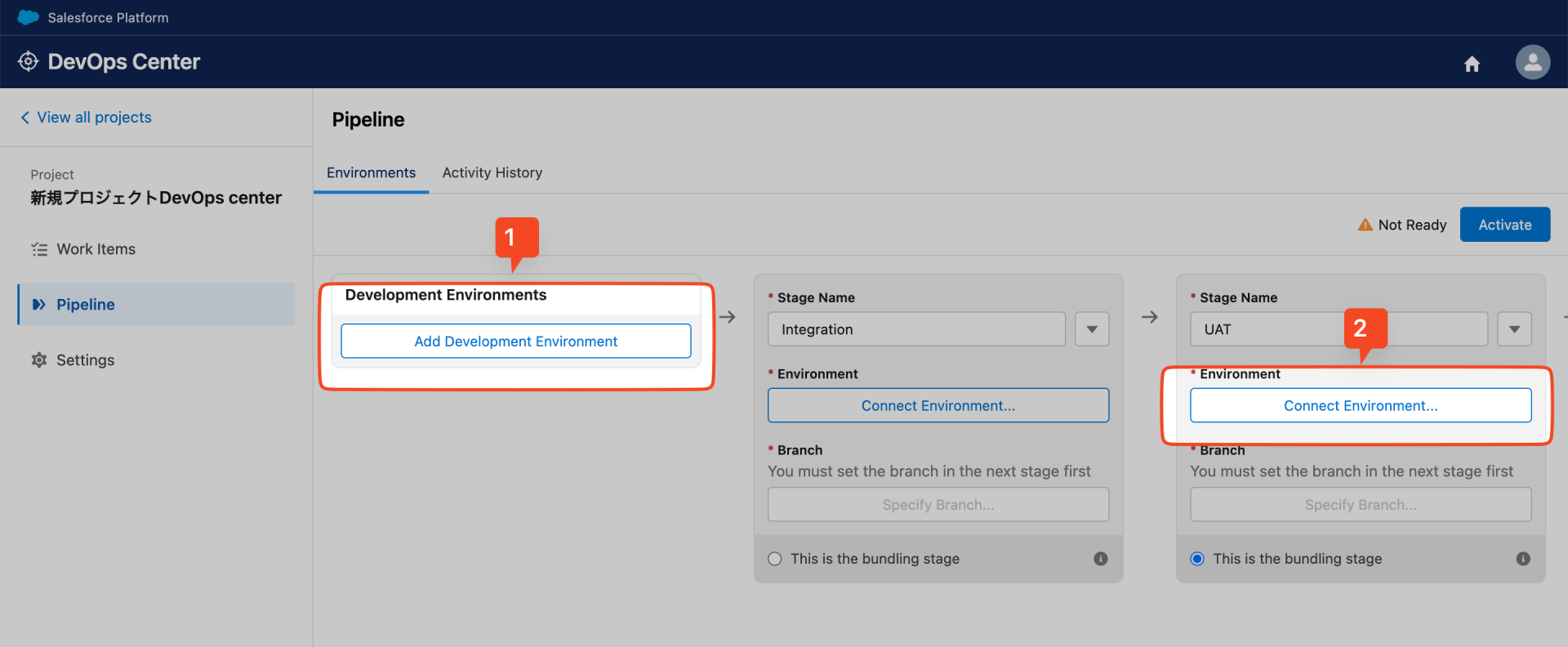Click the Not Ready warning icon
Viewport: 1568px width, 647px height.
coord(1365,225)
